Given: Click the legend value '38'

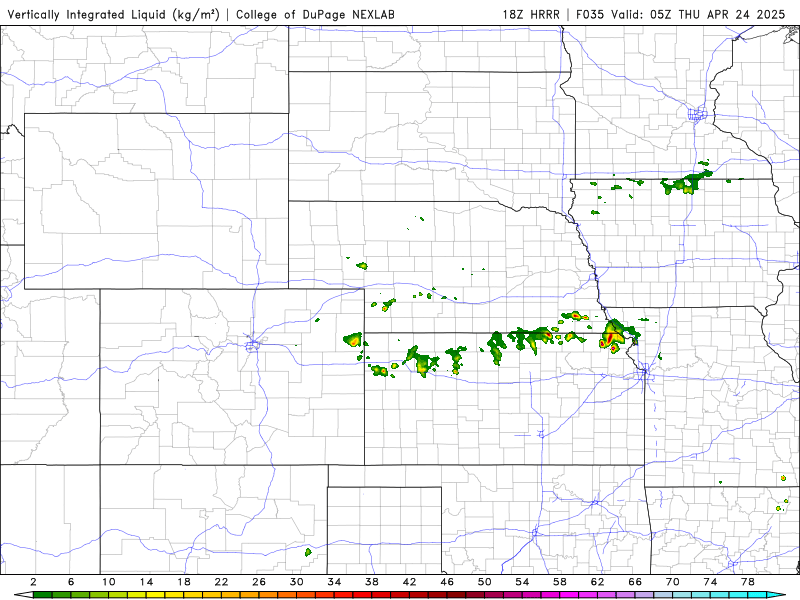Looking at the screenshot, I should 372,582.
